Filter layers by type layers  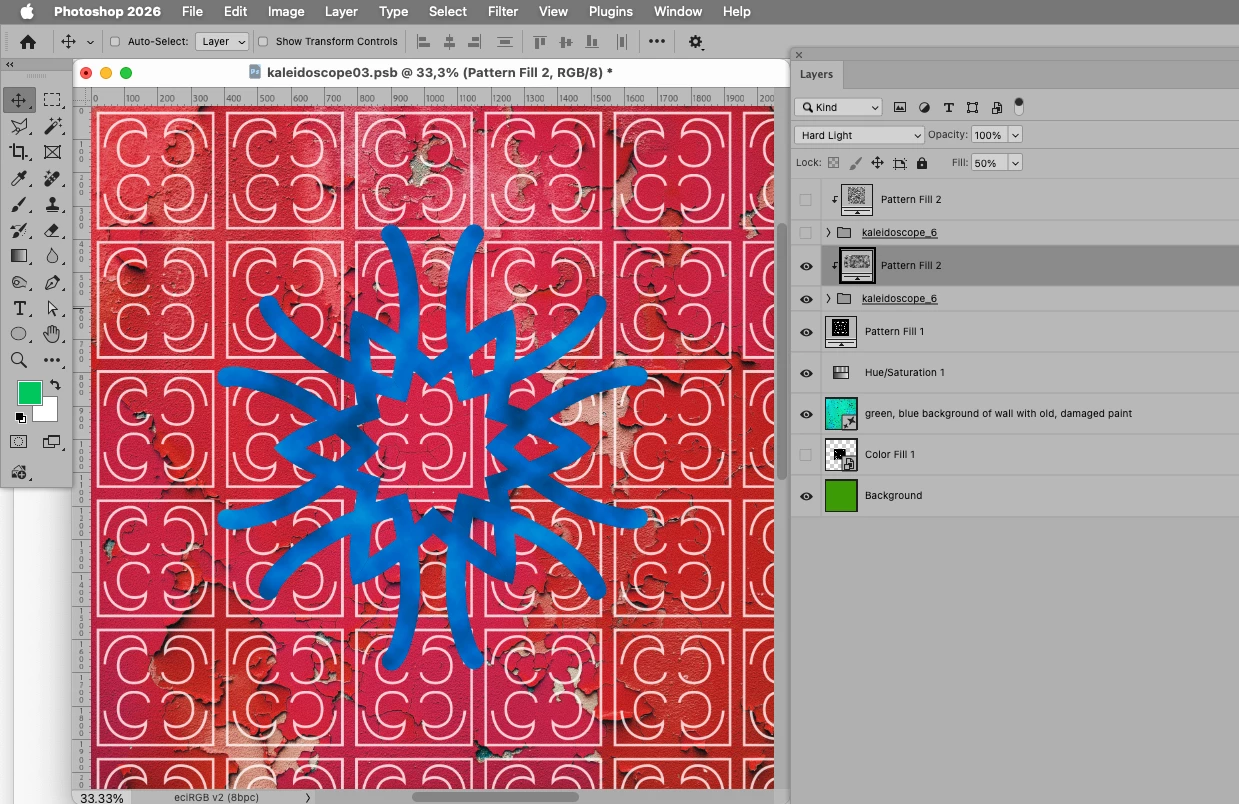pyautogui.click(x=948, y=107)
